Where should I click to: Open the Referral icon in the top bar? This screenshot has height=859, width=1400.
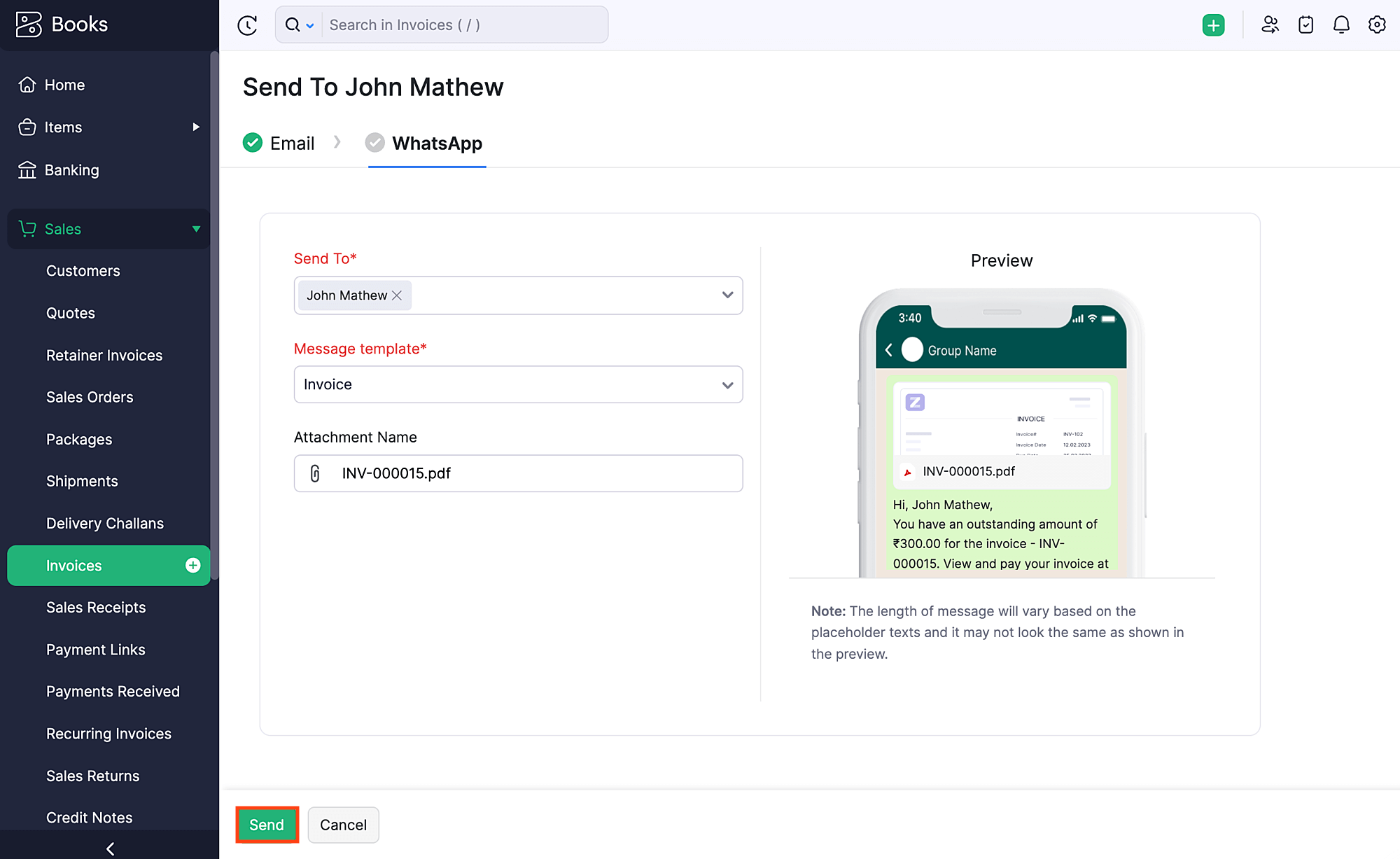coord(1270,25)
